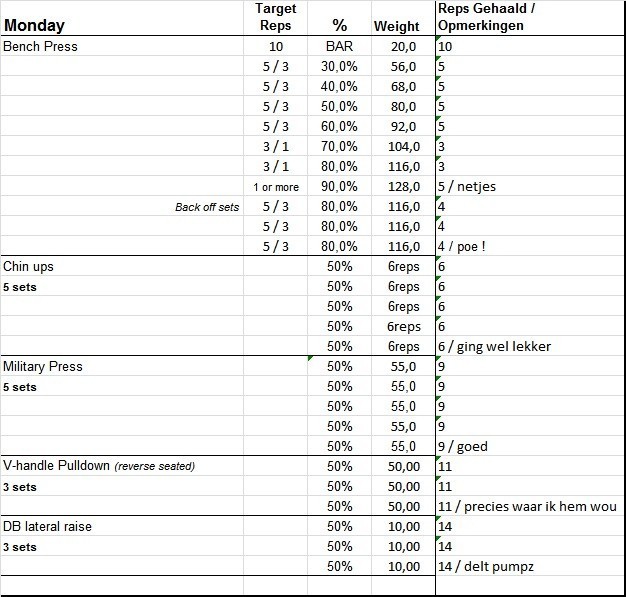The height and width of the screenshot is (597, 626).
Task: Select the 128,0 weight cell
Action: click(x=404, y=186)
